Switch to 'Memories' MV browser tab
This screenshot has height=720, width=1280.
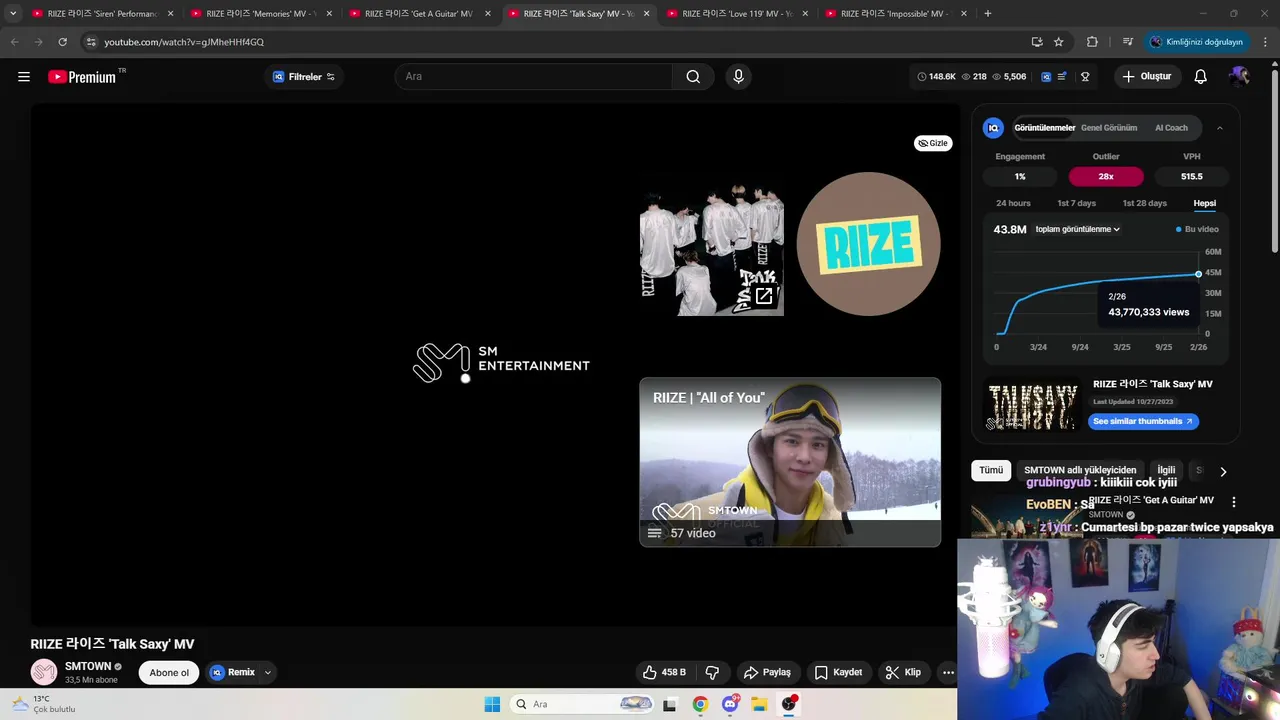261,14
